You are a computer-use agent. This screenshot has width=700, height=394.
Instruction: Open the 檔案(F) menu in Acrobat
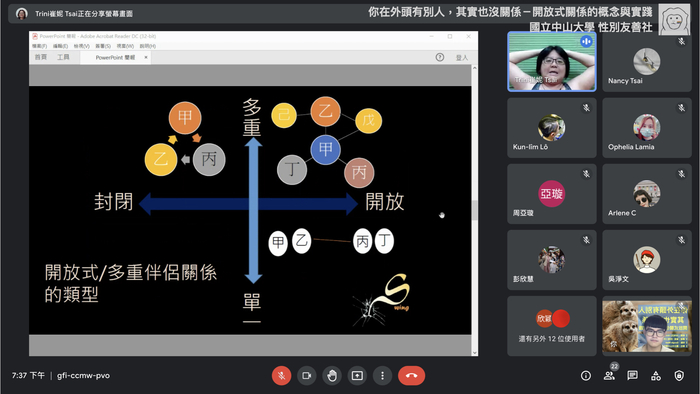pos(39,46)
